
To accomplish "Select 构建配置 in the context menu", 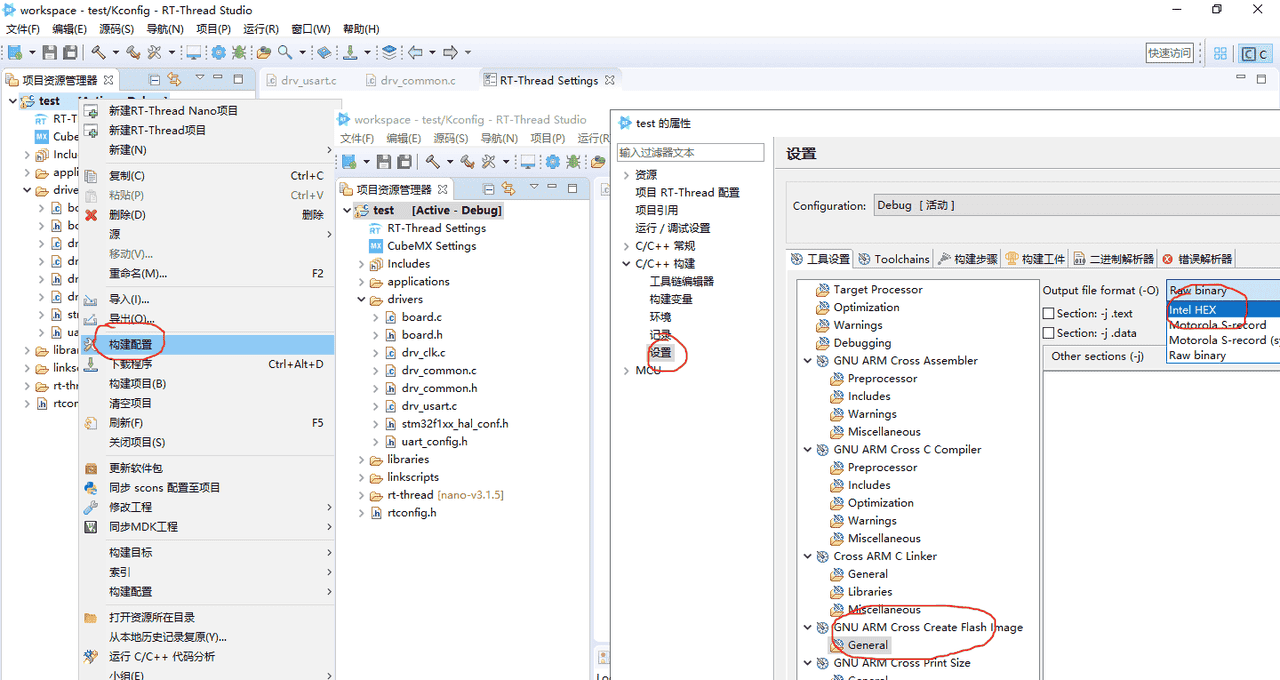I will point(131,344).
